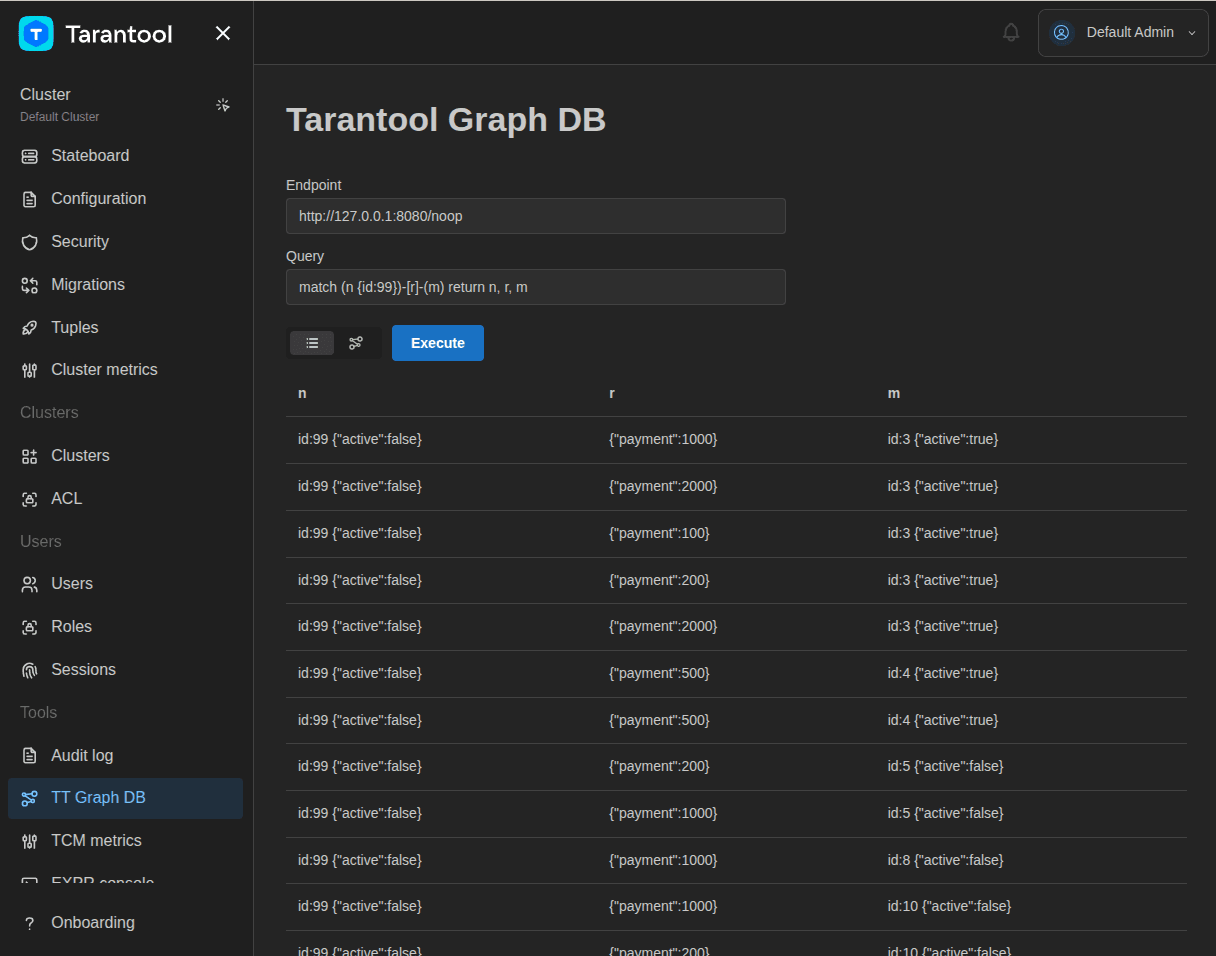Open the Clusters page
Screen dimensions: 1216x956
(125, 456)
